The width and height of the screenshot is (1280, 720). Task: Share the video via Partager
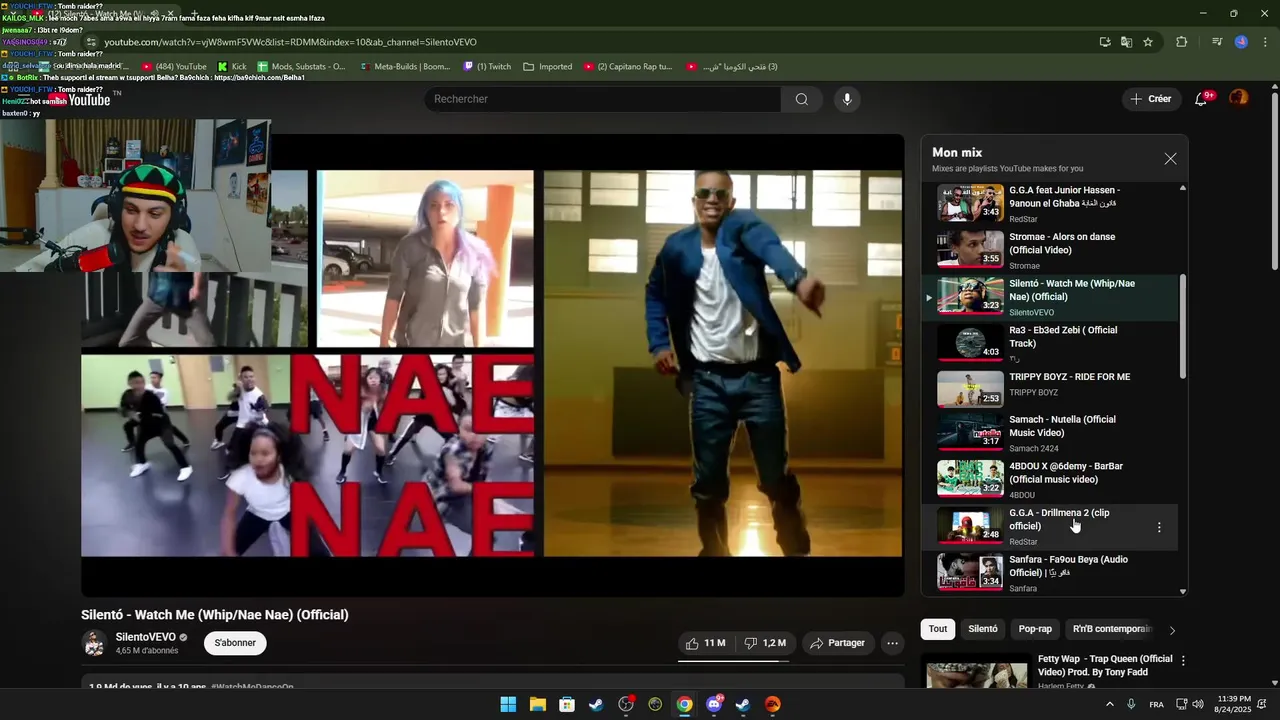click(x=837, y=643)
